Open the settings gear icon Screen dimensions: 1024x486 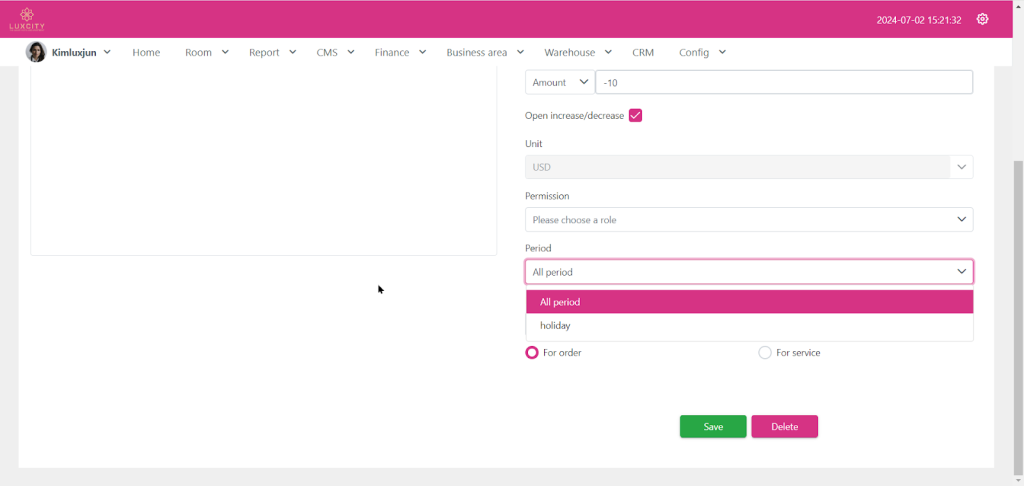(x=982, y=19)
